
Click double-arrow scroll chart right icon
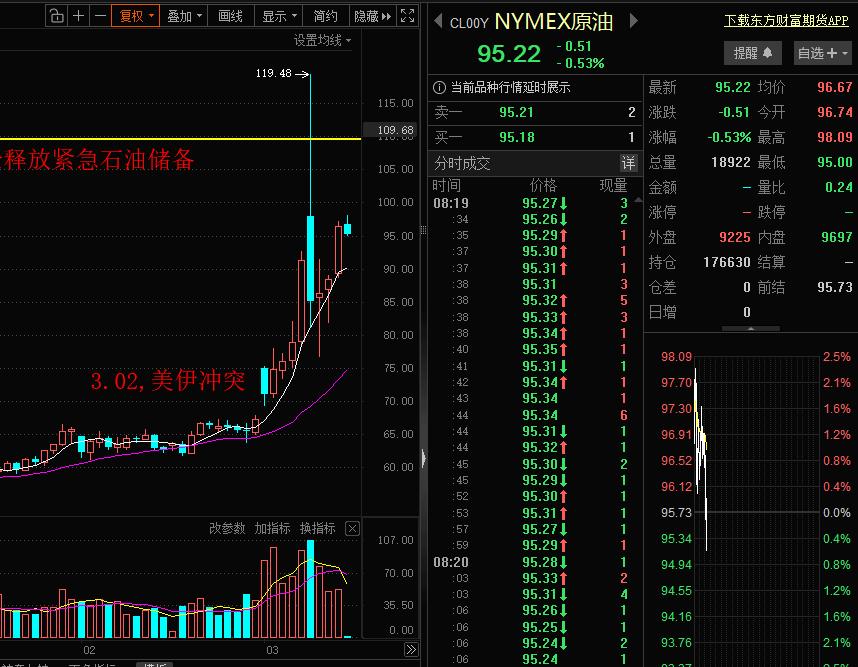pyautogui.click(x=411, y=649)
